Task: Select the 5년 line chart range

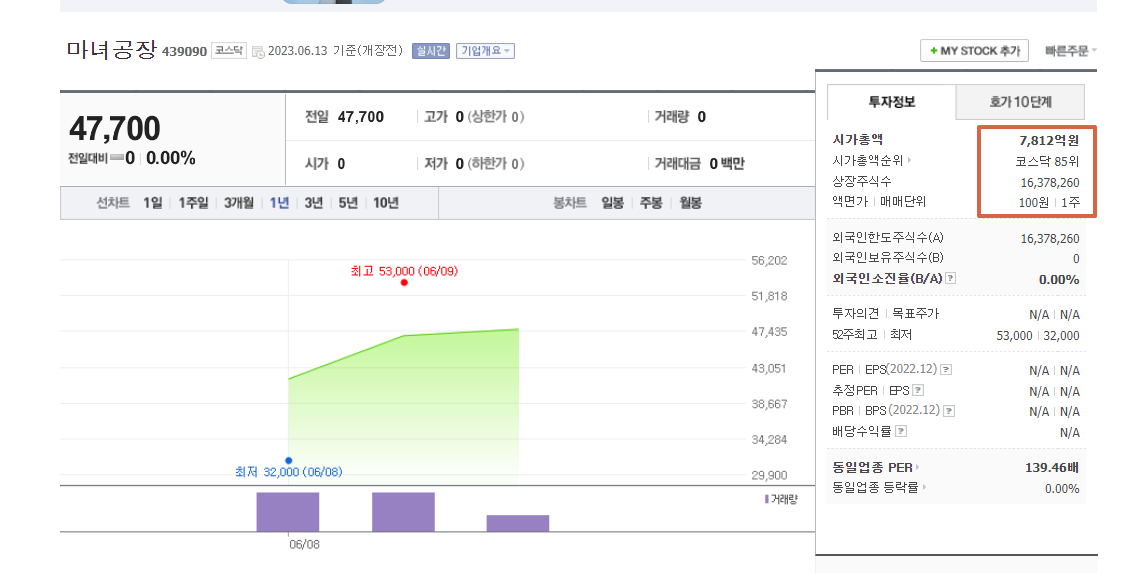Action: click(x=348, y=203)
